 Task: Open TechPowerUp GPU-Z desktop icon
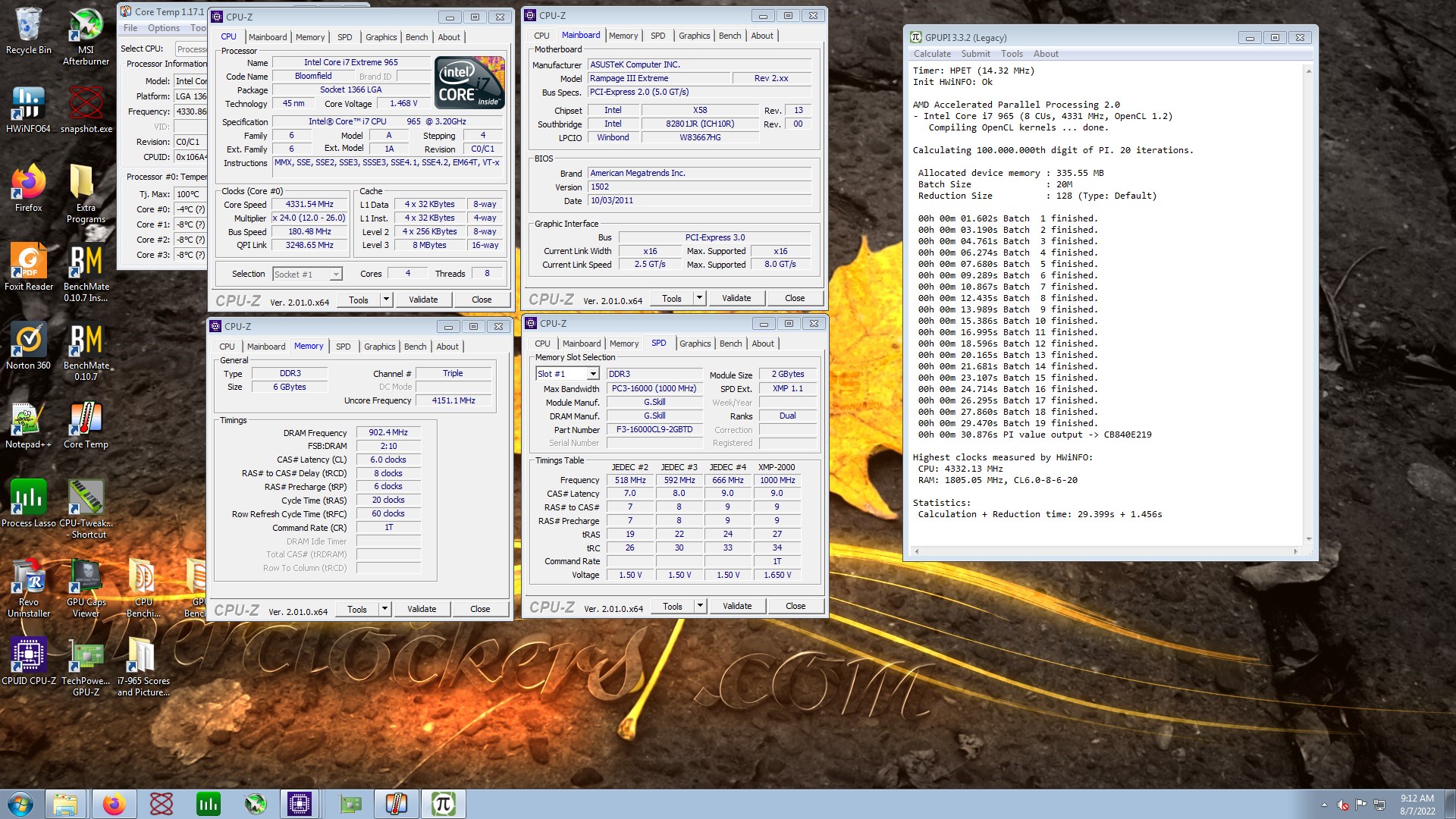click(86, 667)
